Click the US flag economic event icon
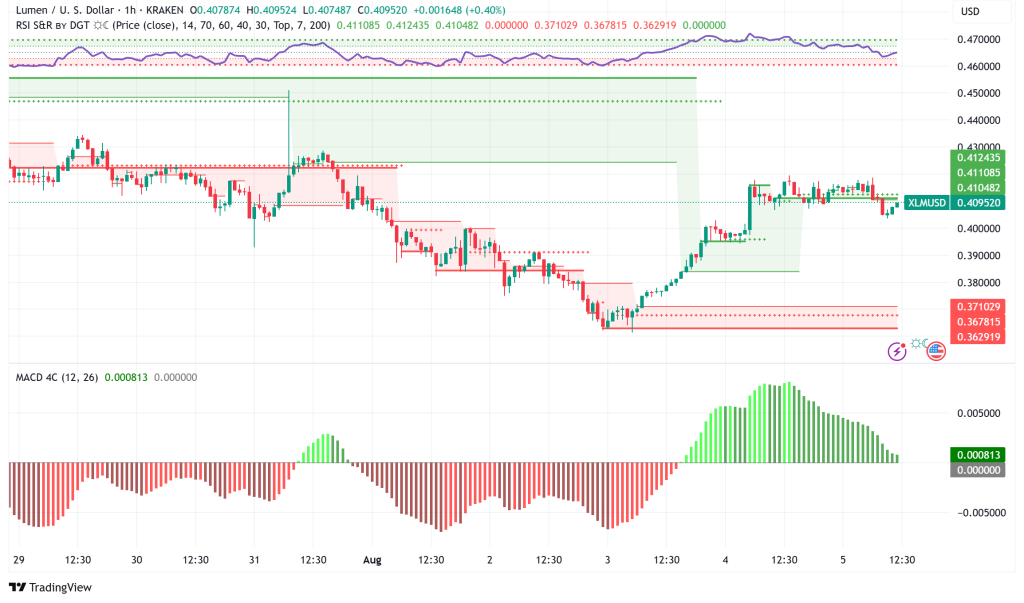Image resolution: width=1024 pixels, height=603 pixels. pyautogui.click(x=936, y=351)
